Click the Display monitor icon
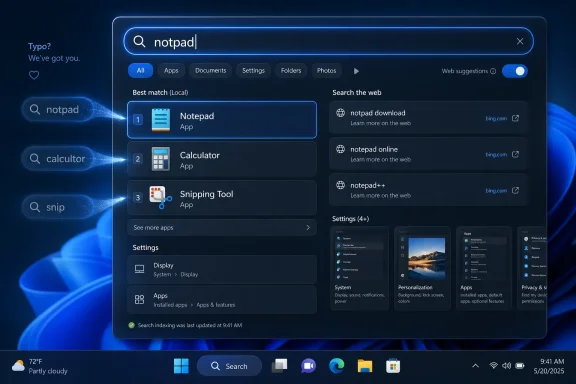This screenshot has width=576, height=384. click(x=140, y=269)
